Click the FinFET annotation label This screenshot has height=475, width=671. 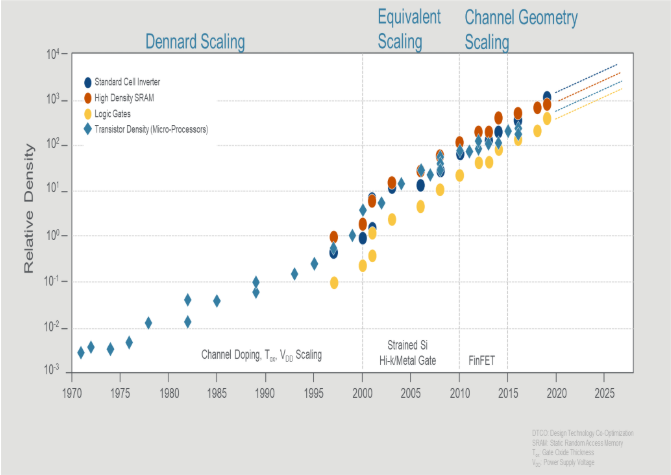coord(481,361)
